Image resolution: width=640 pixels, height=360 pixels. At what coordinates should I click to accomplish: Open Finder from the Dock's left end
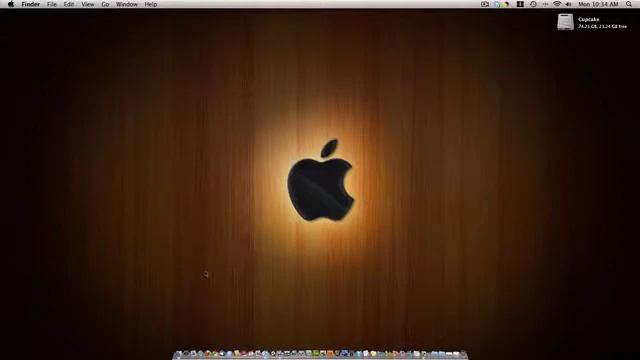[178, 354]
